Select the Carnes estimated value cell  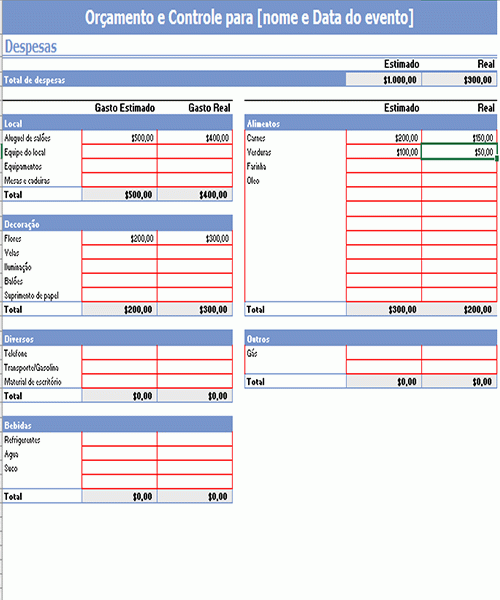click(x=384, y=137)
